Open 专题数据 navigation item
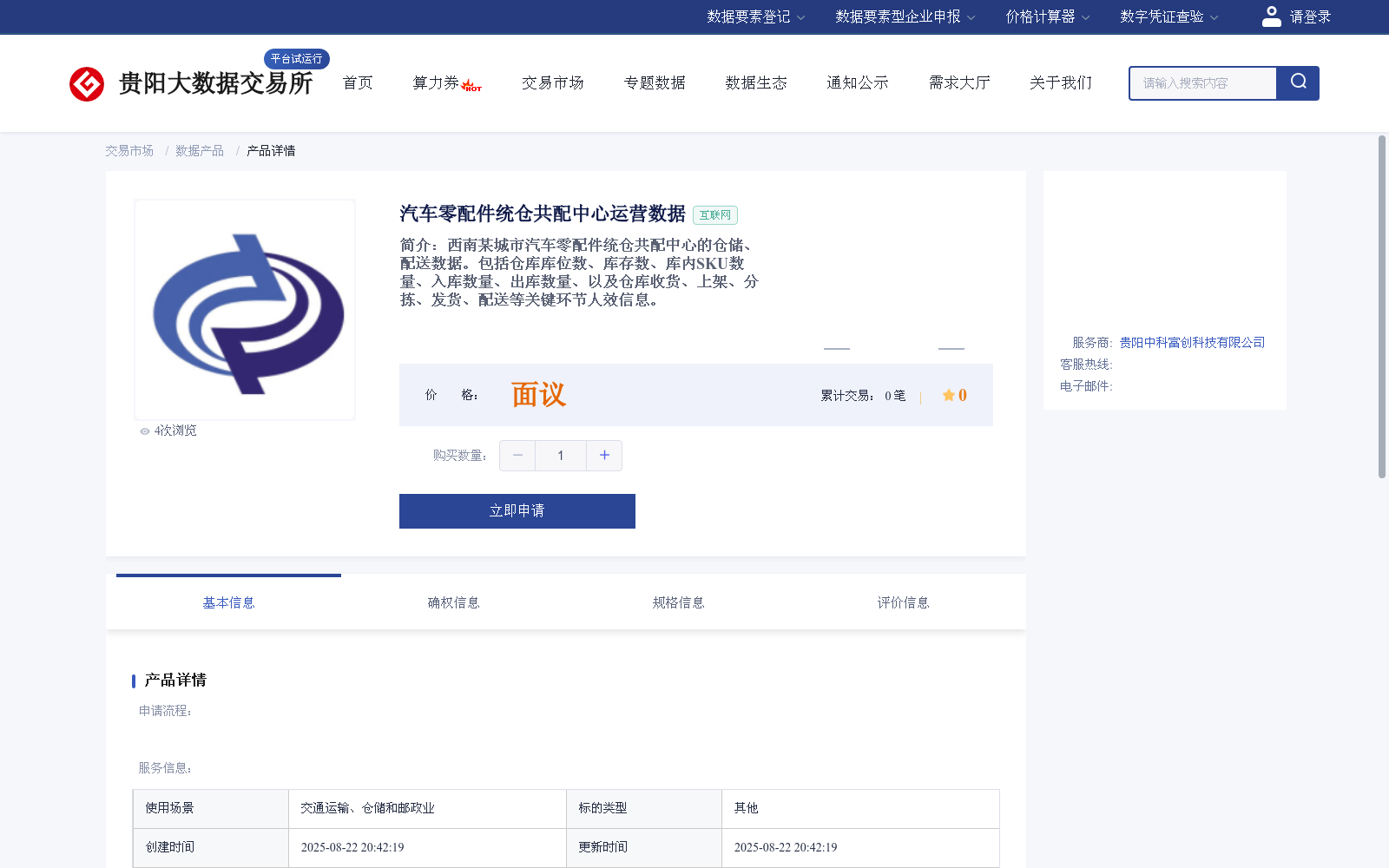 click(x=655, y=82)
